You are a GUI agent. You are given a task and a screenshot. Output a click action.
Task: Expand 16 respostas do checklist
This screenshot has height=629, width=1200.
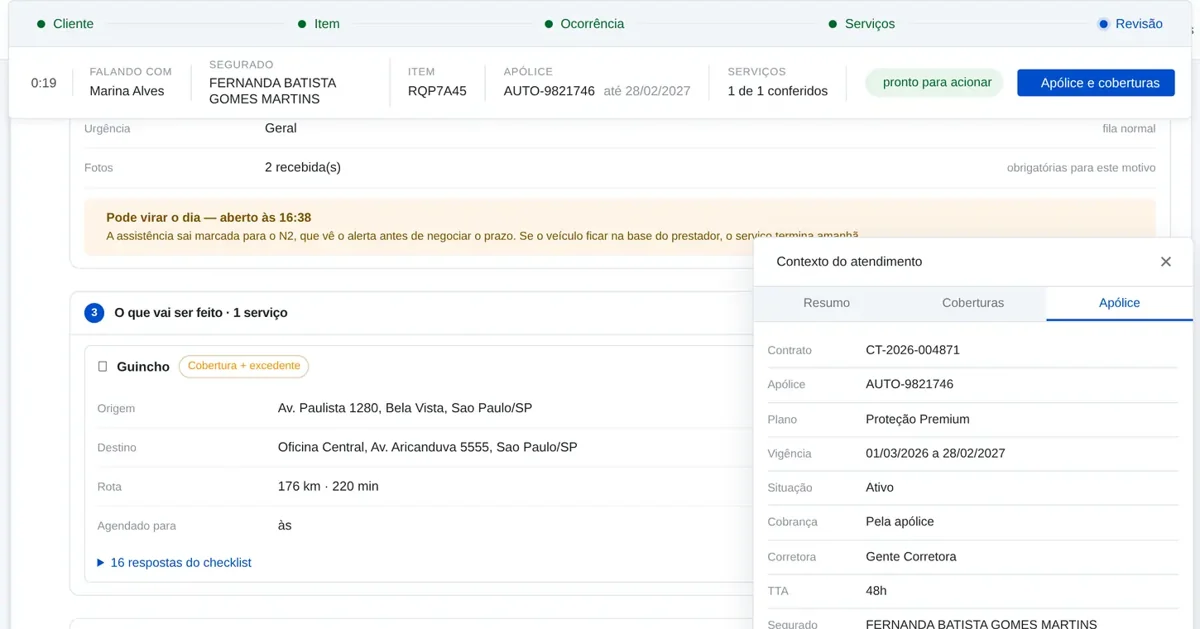[174, 563]
